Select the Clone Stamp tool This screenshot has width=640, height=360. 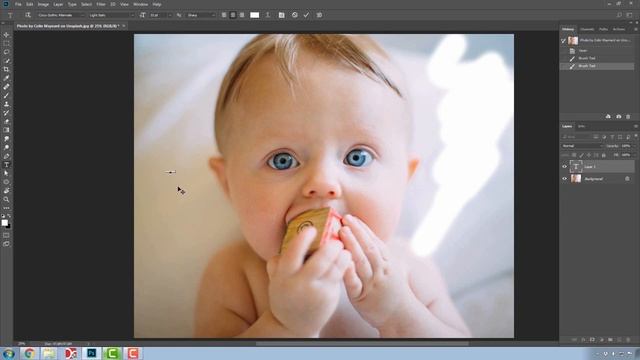[6, 104]
